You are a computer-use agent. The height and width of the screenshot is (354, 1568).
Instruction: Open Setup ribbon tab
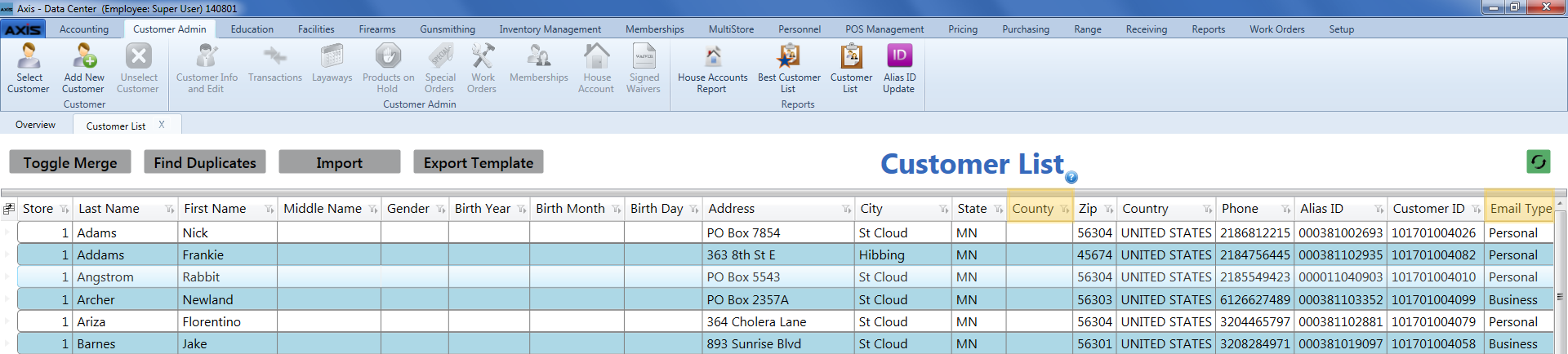(1341, 29)
